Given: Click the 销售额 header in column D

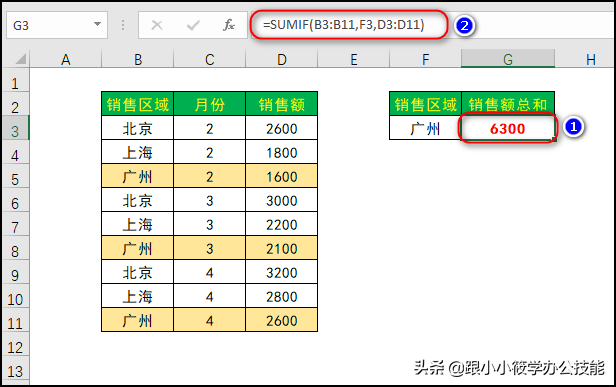Looking at the screenshot, I should 281,104.
